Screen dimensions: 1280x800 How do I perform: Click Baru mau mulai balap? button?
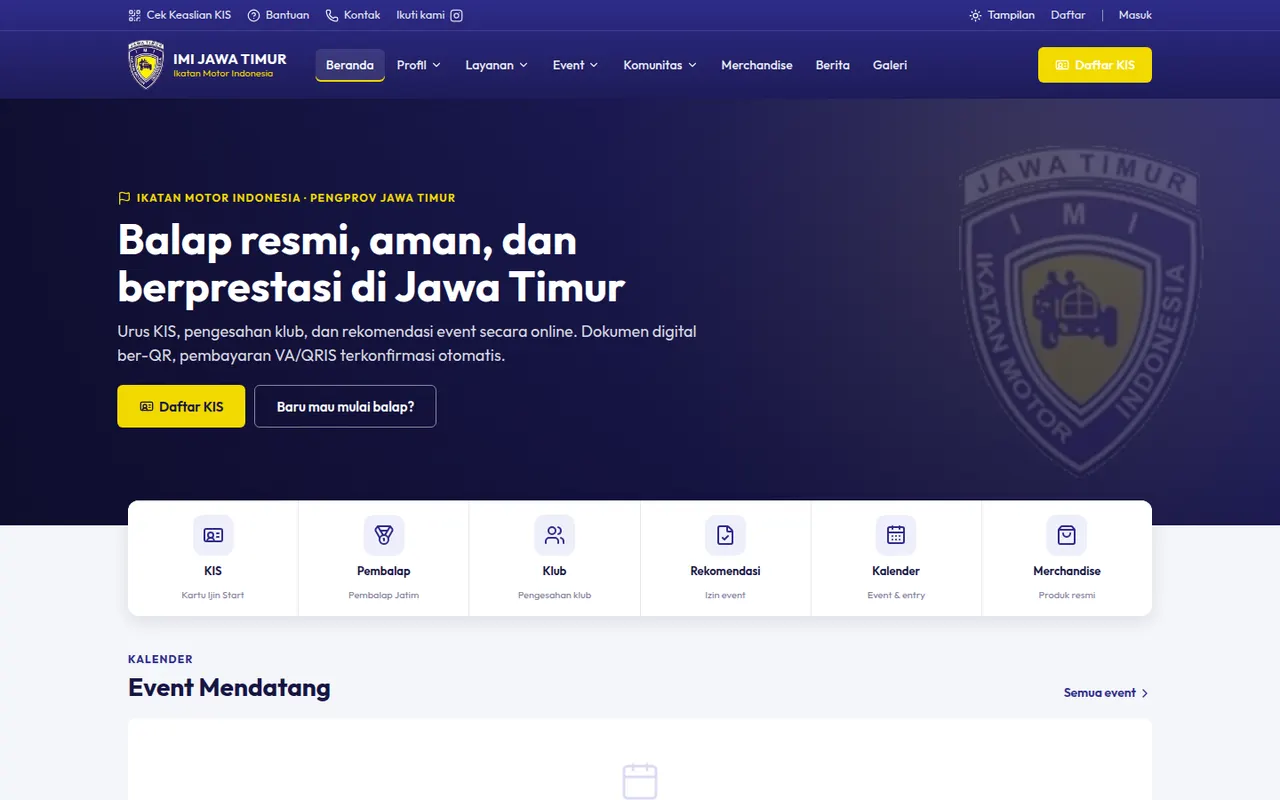(x=345, y=406)
